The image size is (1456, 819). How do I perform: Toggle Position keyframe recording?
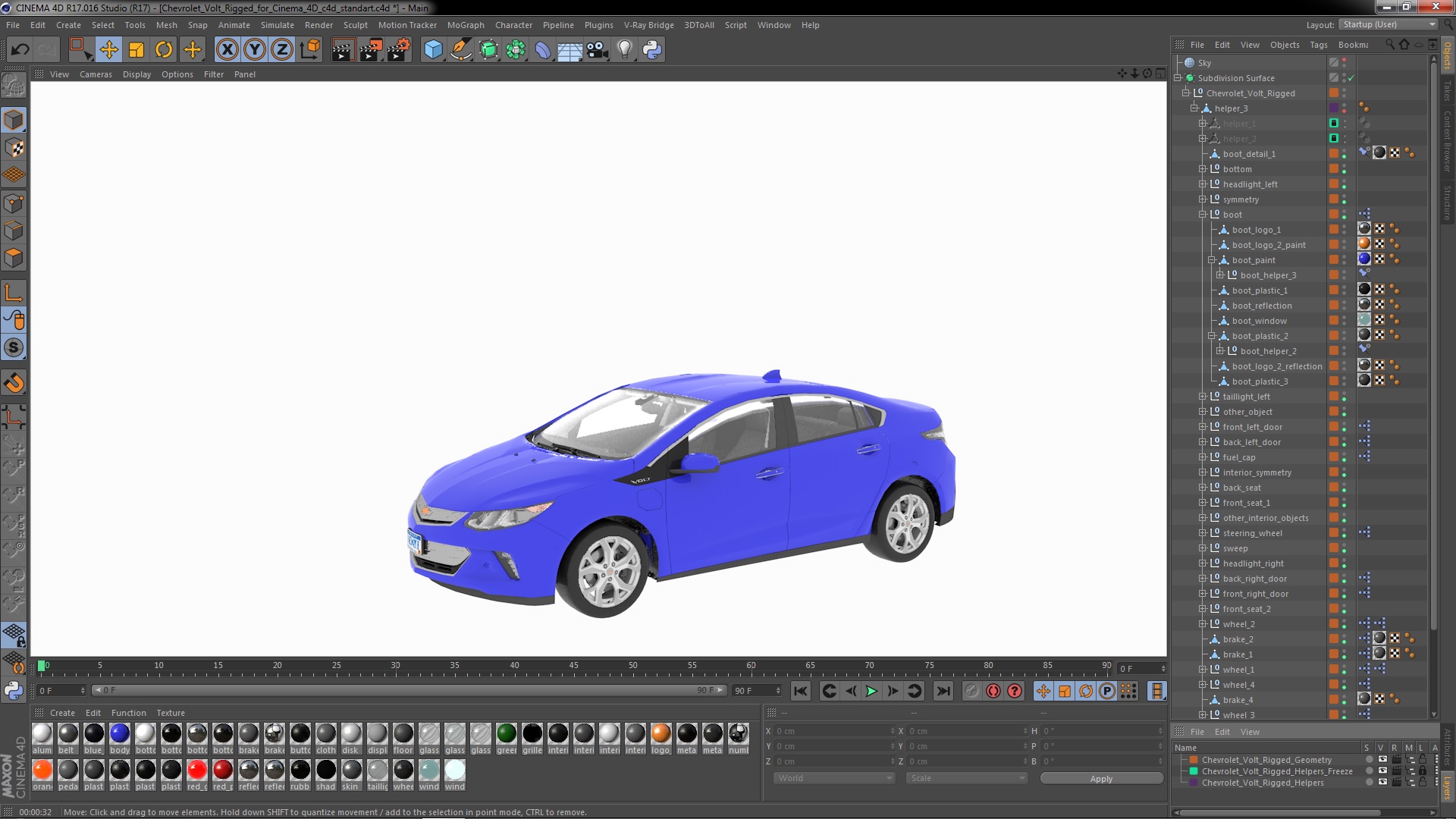pos(1043,691)
